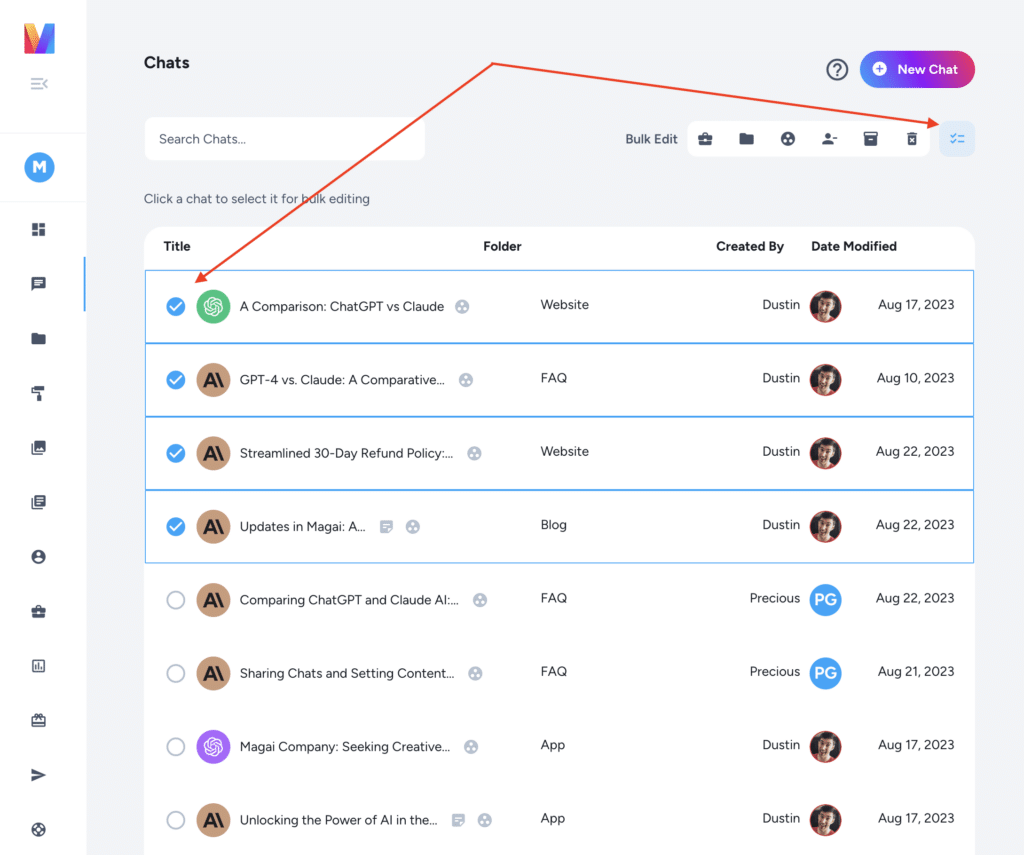Focus the Search Chats field
This screenshot has height=855, width=1024.
(285, 139)
